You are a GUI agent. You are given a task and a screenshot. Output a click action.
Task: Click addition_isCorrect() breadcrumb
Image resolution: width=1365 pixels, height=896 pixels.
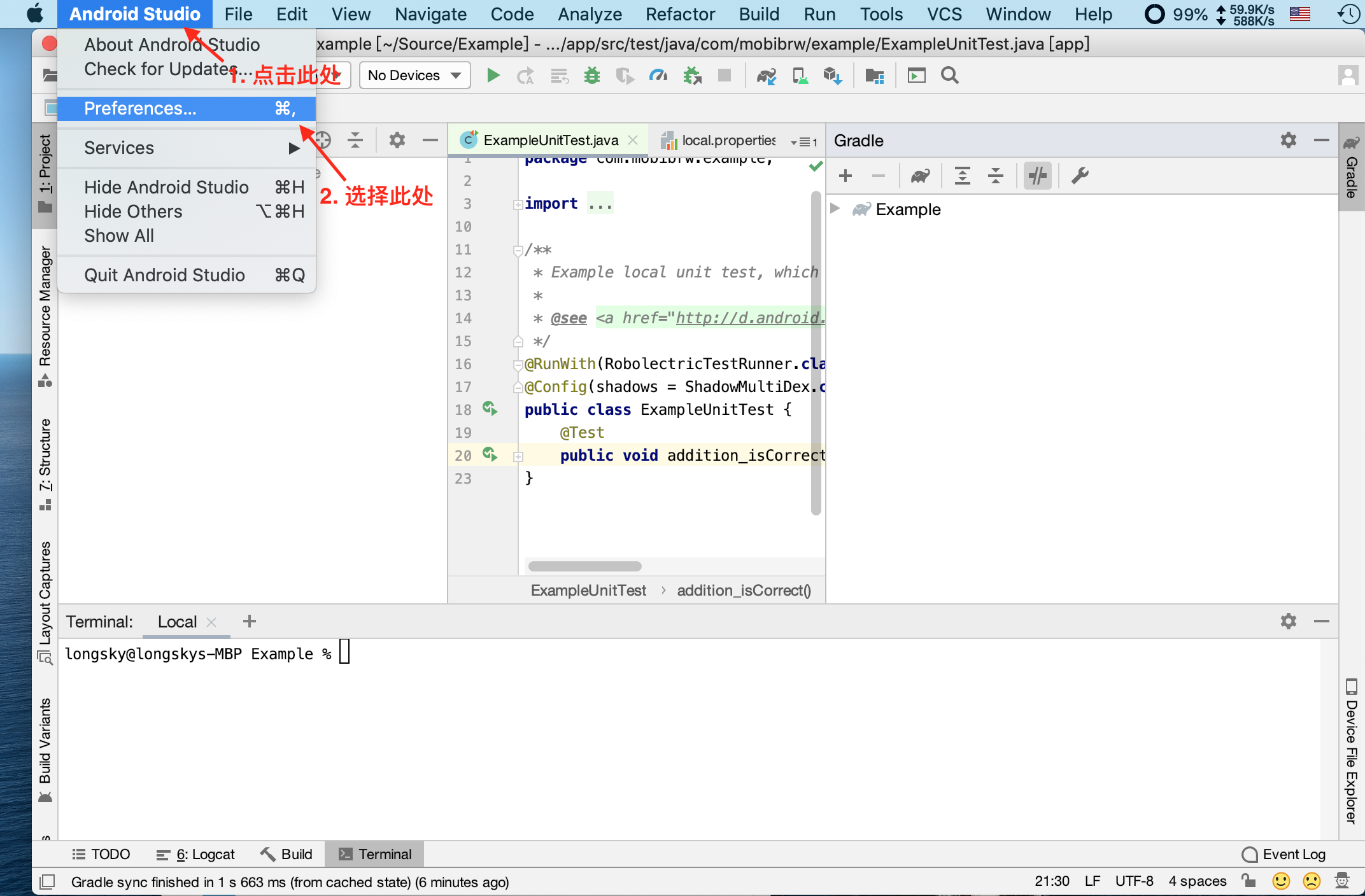coord(744,591)
